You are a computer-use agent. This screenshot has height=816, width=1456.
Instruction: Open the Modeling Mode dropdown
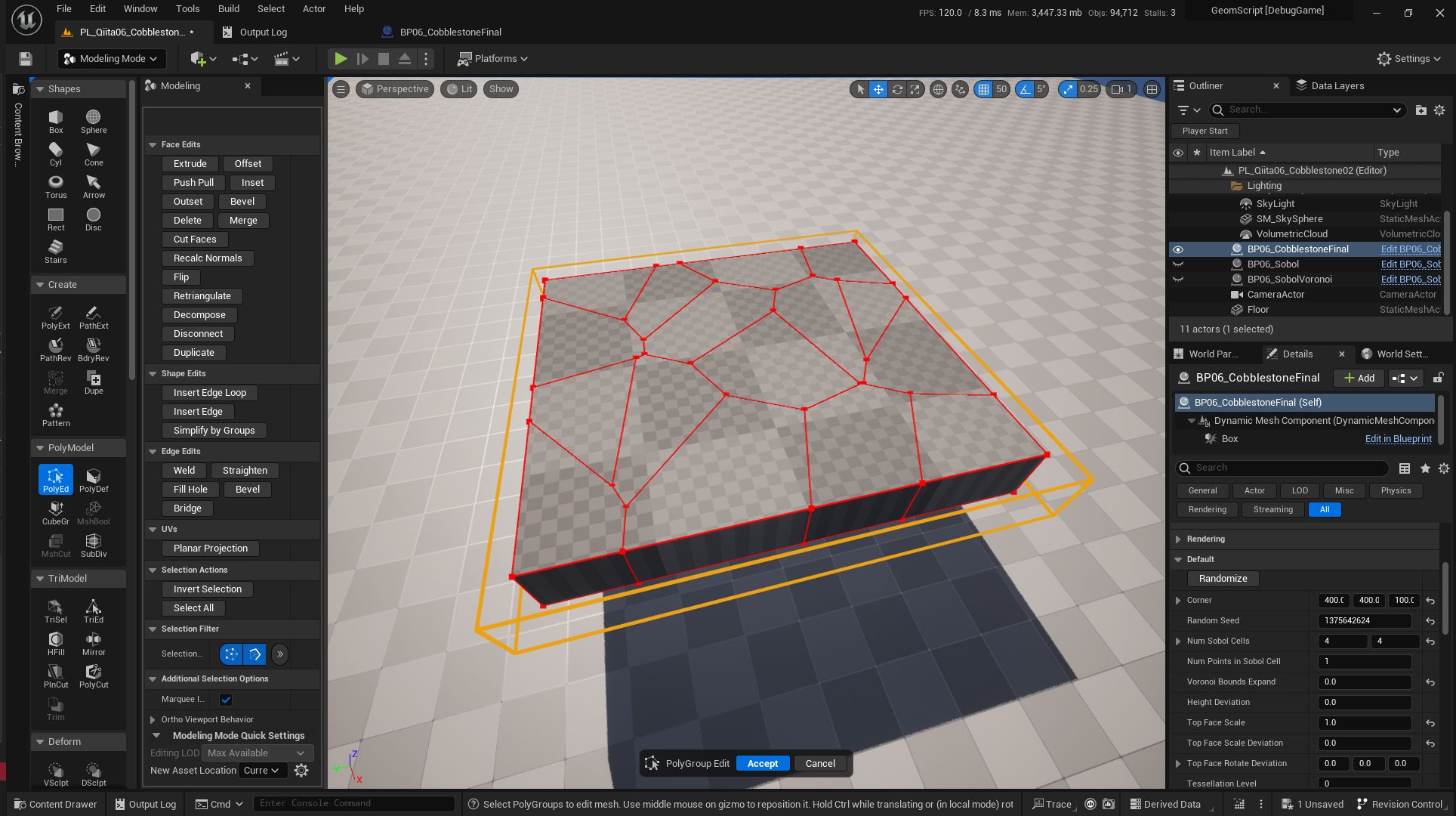click(x=111, y=58)
